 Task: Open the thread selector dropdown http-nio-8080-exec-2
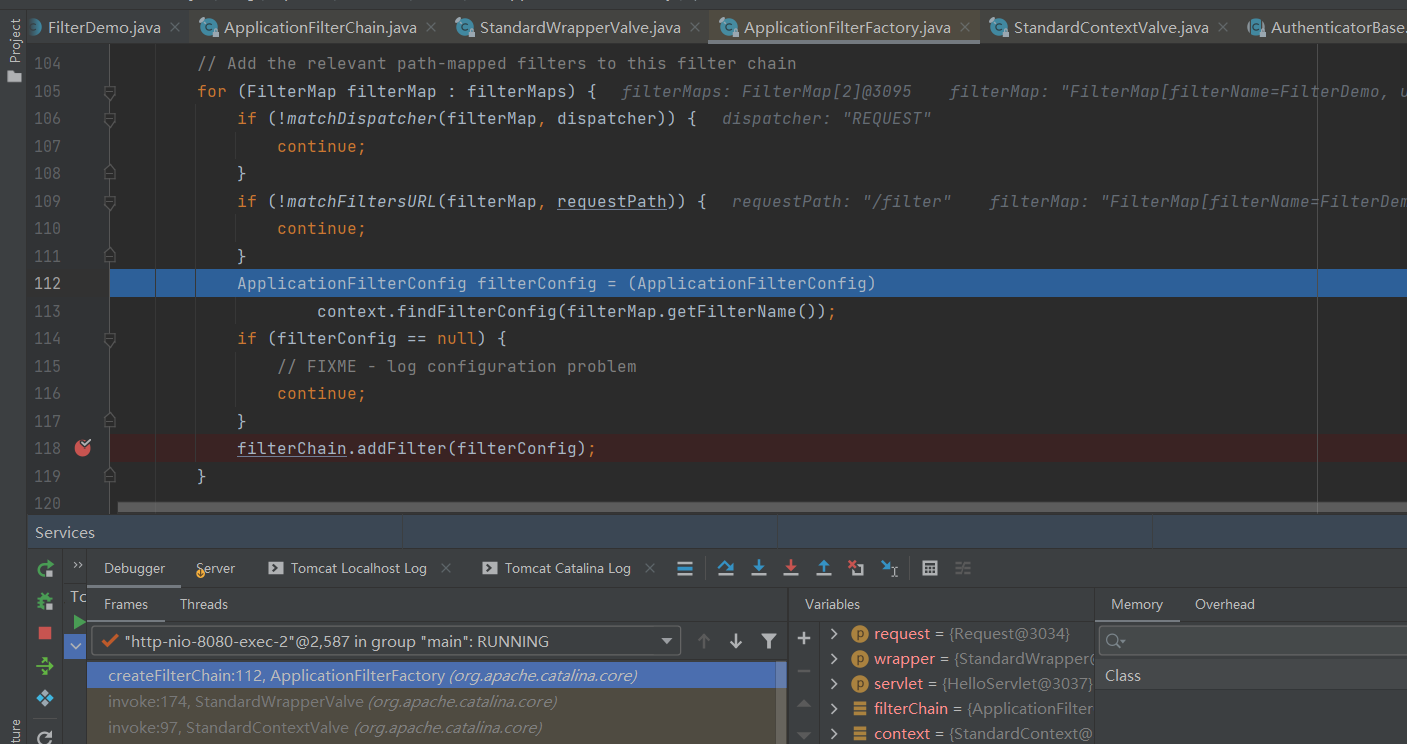click(x=386, y=641)
